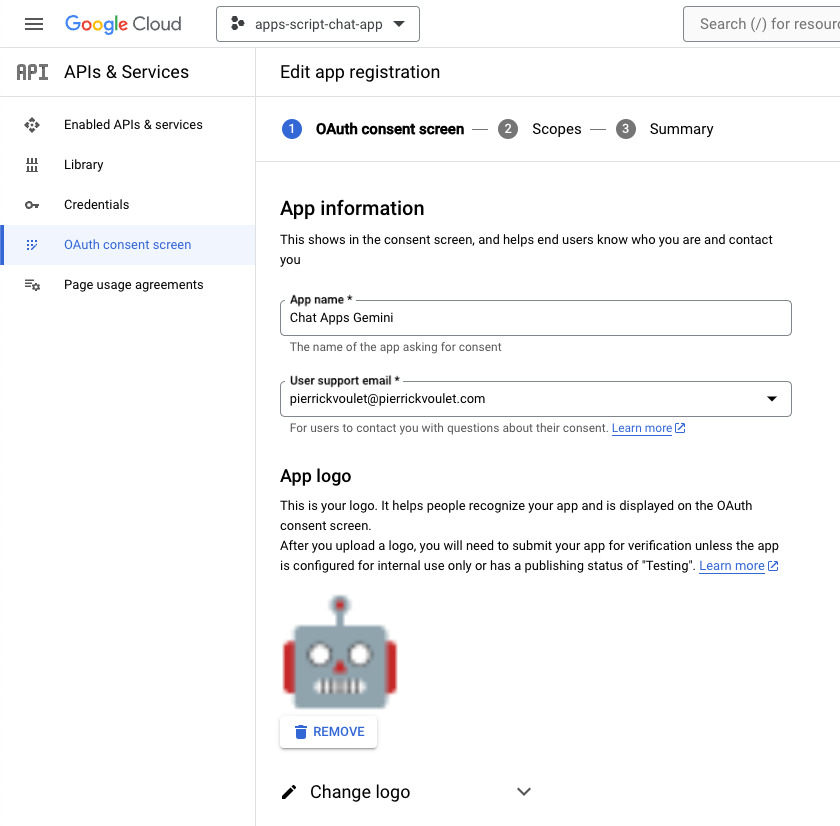Click the Summary step indicator circle
The width and height of the screenshot is (840, 826).
pos(625,129)
